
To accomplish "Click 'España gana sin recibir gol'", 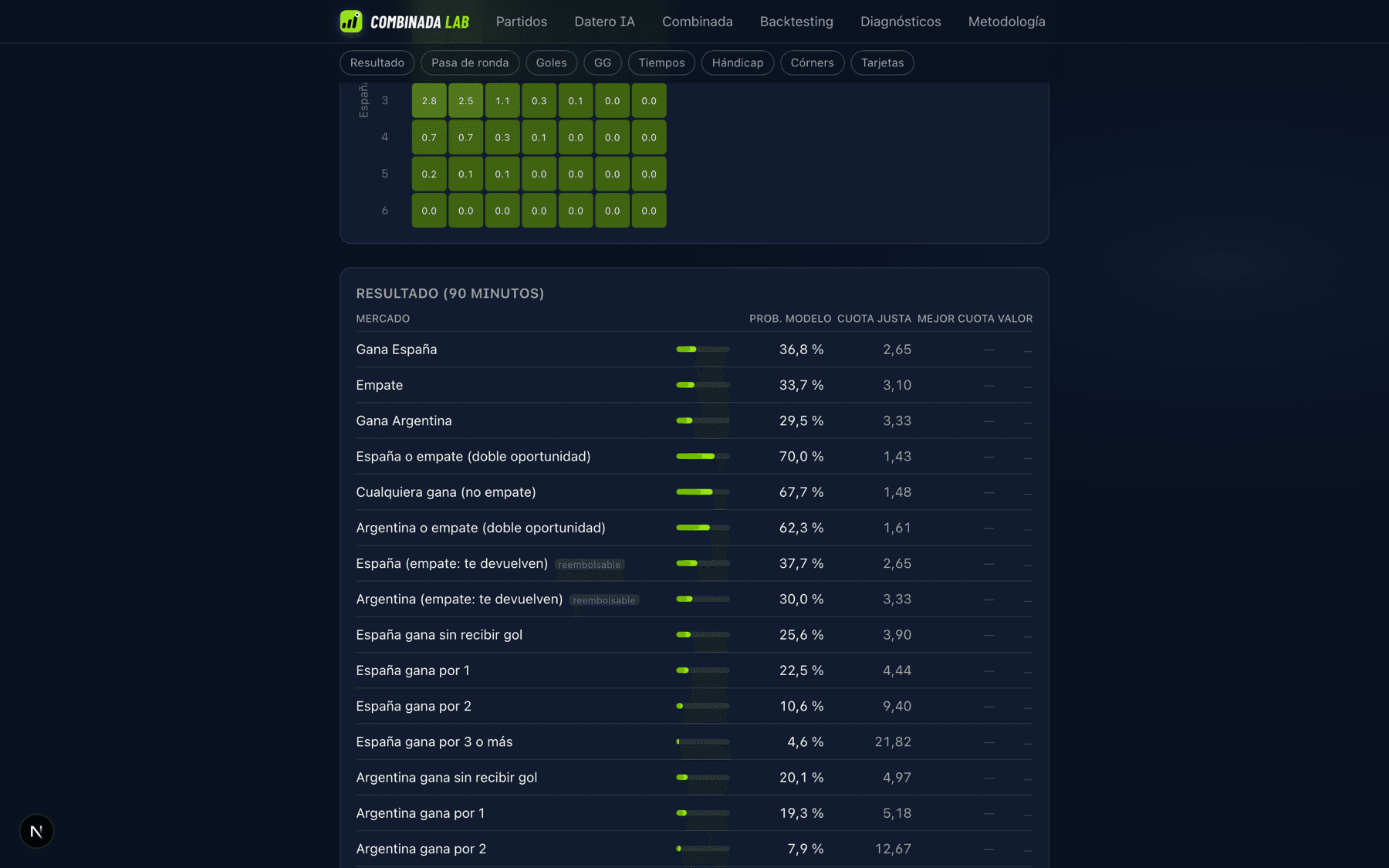I will pyautogui.click(x=439, y=635).
